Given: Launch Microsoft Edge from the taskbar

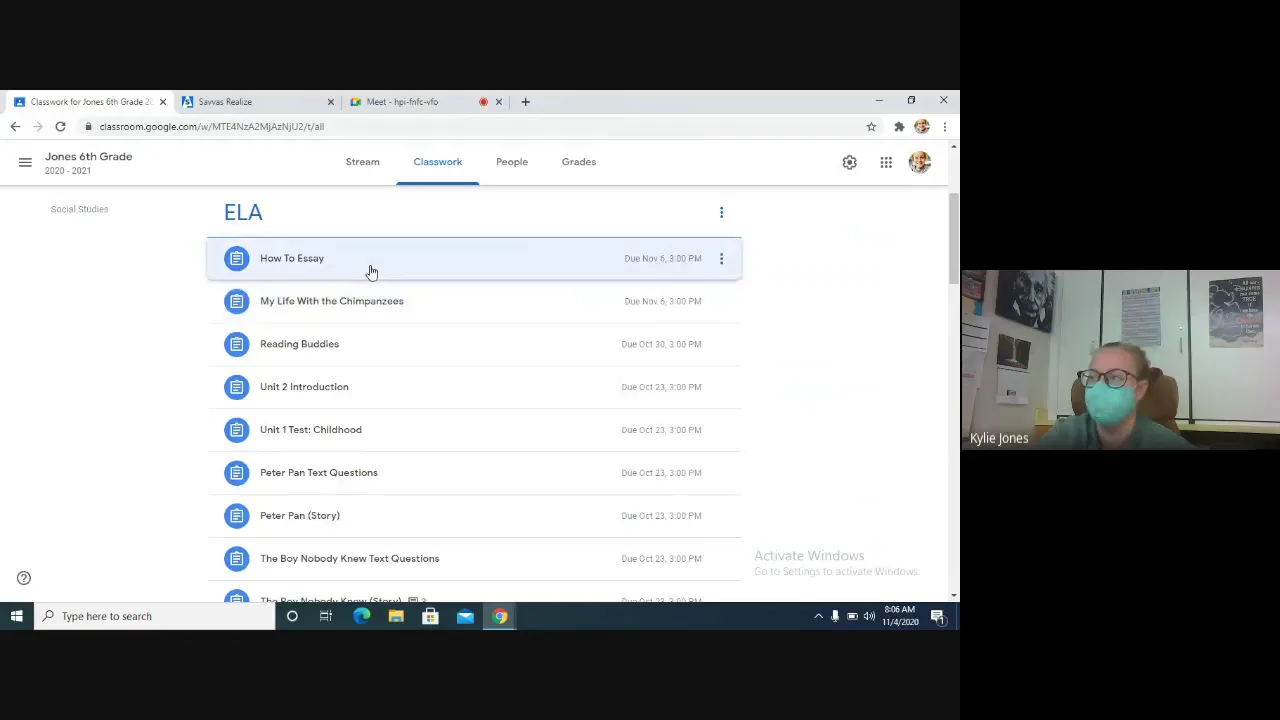Looking at the screenshot, I should (x=361, y=616).
